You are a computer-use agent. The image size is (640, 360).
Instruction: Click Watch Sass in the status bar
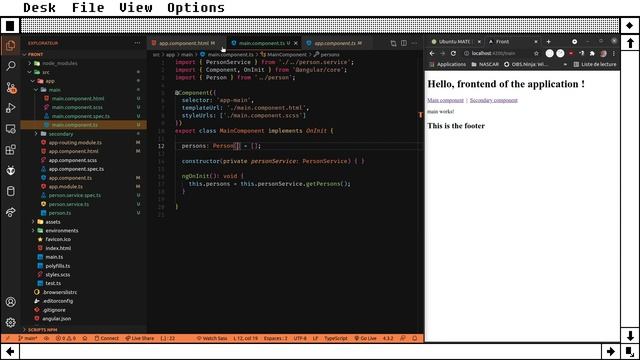coord(212,338)
